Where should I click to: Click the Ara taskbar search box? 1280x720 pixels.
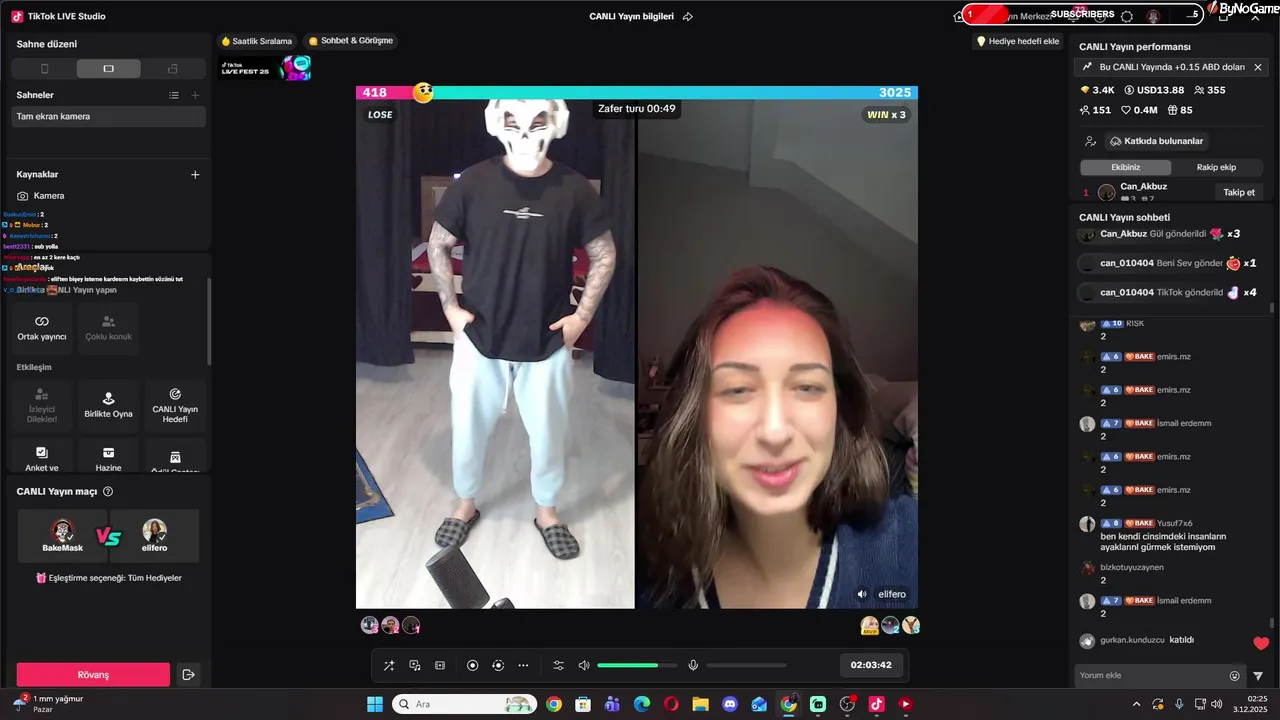465,704
